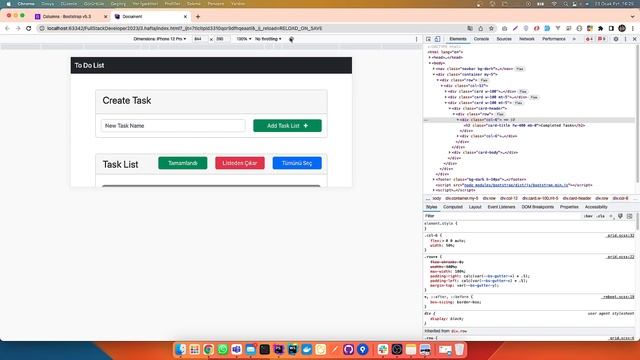Open Trash in the Dock
This screenshot has width=640, height=360.
(x=459, y=349)
